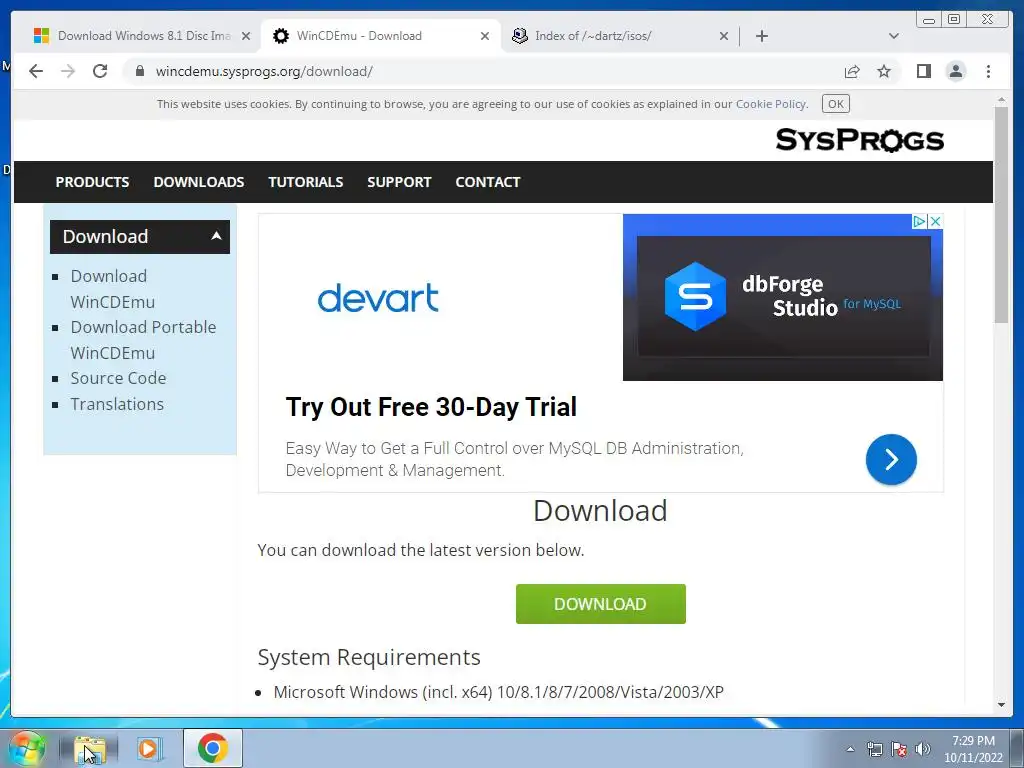Close the WinCDEmu - Download tab
Viewport: 1024px width, 768px height.
pos(485,36)
